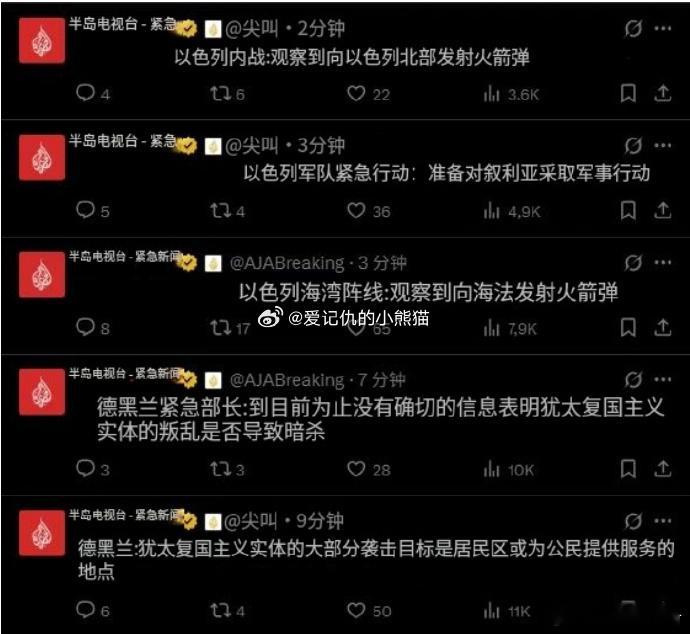Bookmark the tweet with 4.9K views

628,210
